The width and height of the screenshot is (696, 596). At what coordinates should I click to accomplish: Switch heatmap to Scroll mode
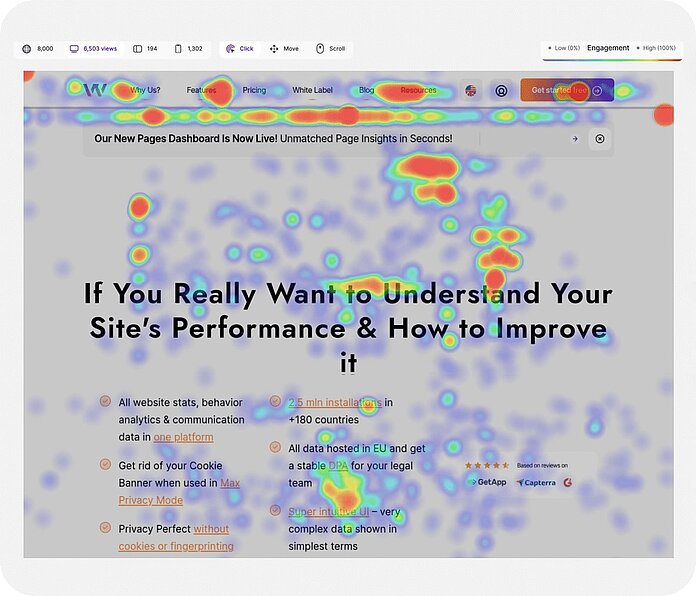(331, 48)
